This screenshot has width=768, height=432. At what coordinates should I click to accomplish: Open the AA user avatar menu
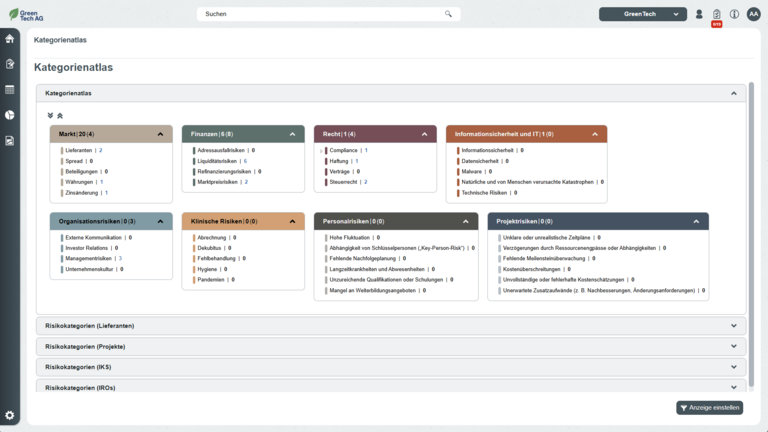[753, 14]
